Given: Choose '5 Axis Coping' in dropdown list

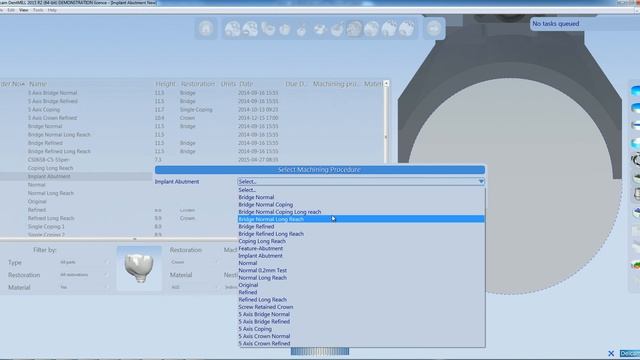Looking at the screenshot, I should 361,329.
